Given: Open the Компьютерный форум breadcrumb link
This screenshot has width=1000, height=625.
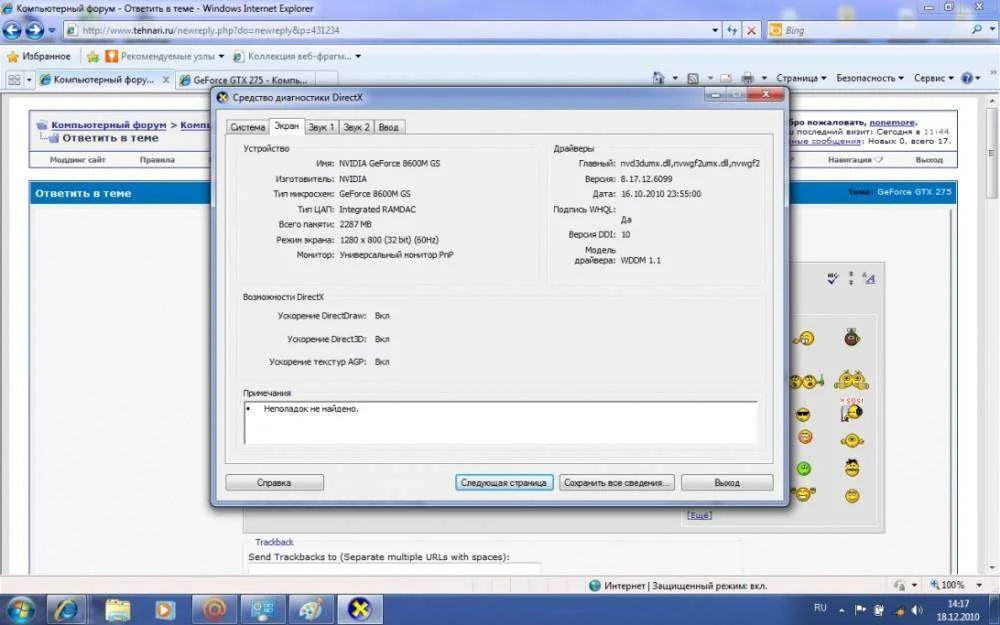Looking at the screenshot, I should tap(108, 125).
